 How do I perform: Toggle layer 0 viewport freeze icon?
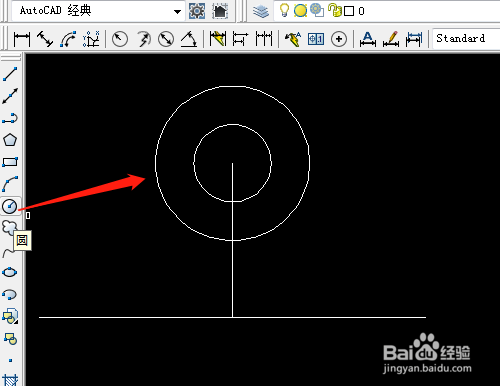pos(316,10)
